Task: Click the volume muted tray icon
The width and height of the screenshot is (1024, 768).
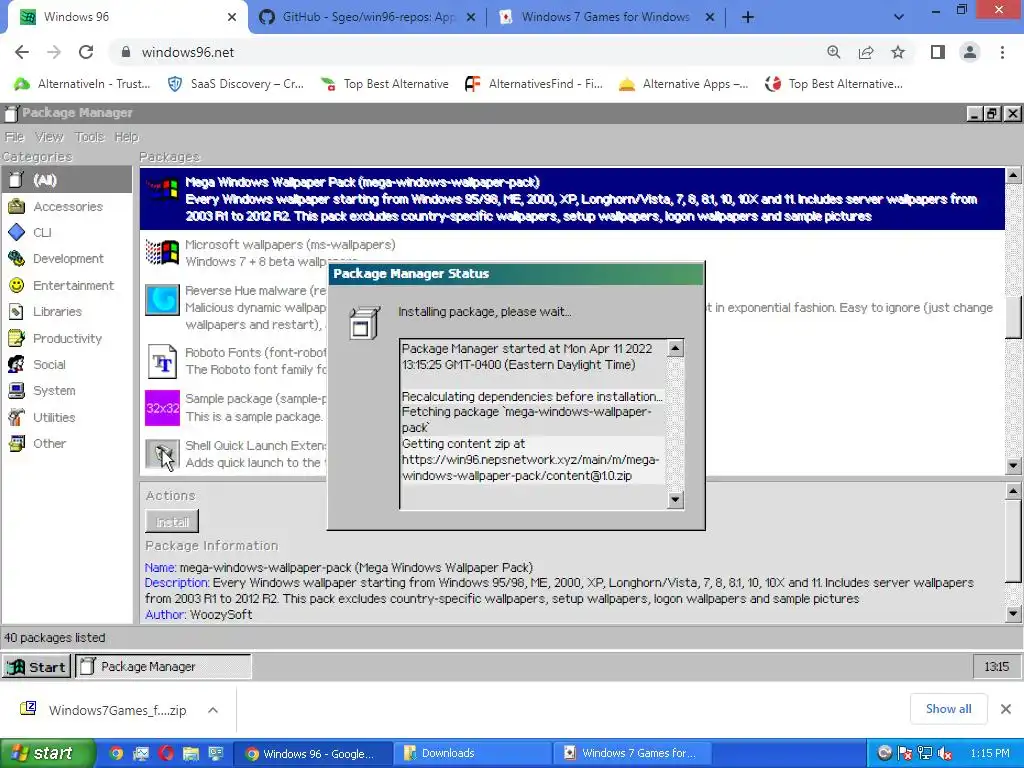Action: pos(944,753)
